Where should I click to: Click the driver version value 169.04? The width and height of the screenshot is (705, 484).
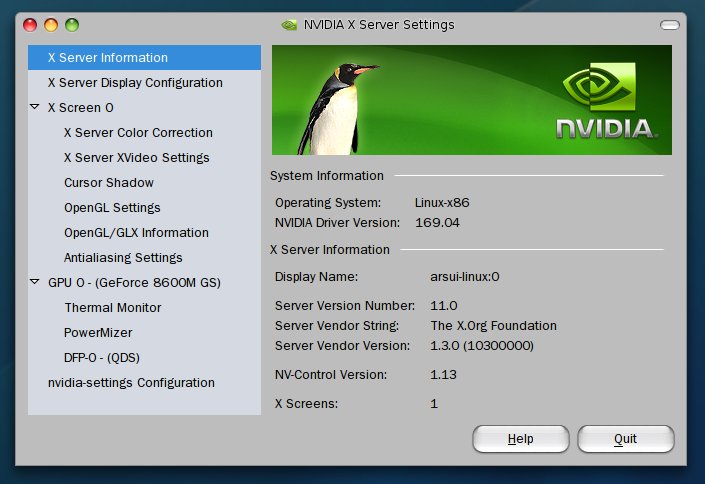(437, 223)
